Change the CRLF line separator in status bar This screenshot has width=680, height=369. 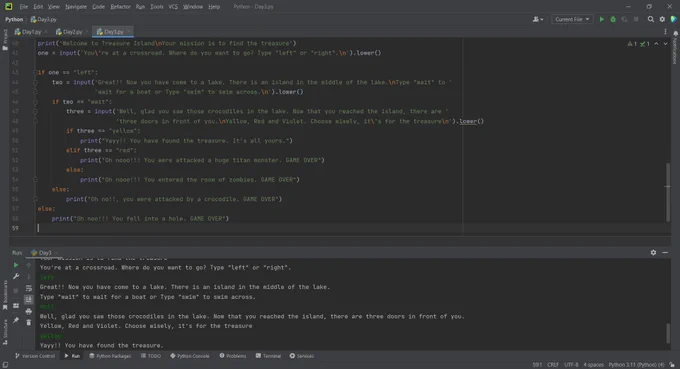point(552,365)
